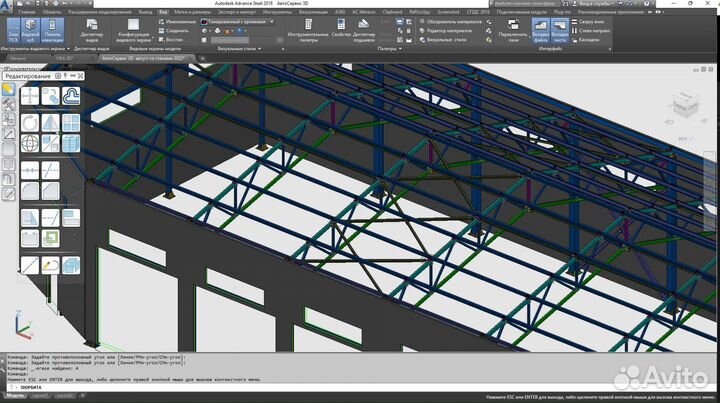720x403 pixels.
Task: Click Join viewports (Соединить) button
Action: click(x=174, y=31)
